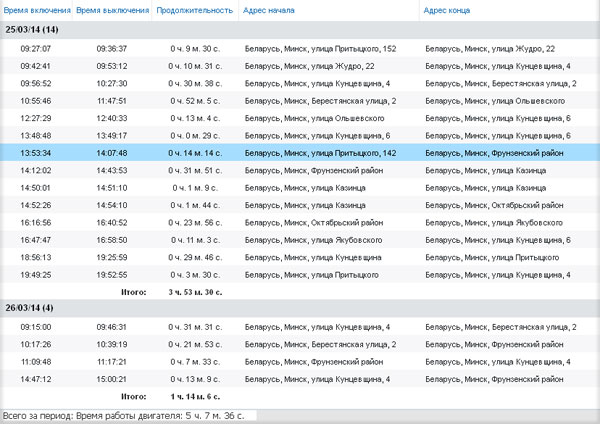Image resolution: width=600 pixels, height=424 pixels.
Task: Click duration 0 ч. 29 м. 46 с.
Action: tap(195, 257)
